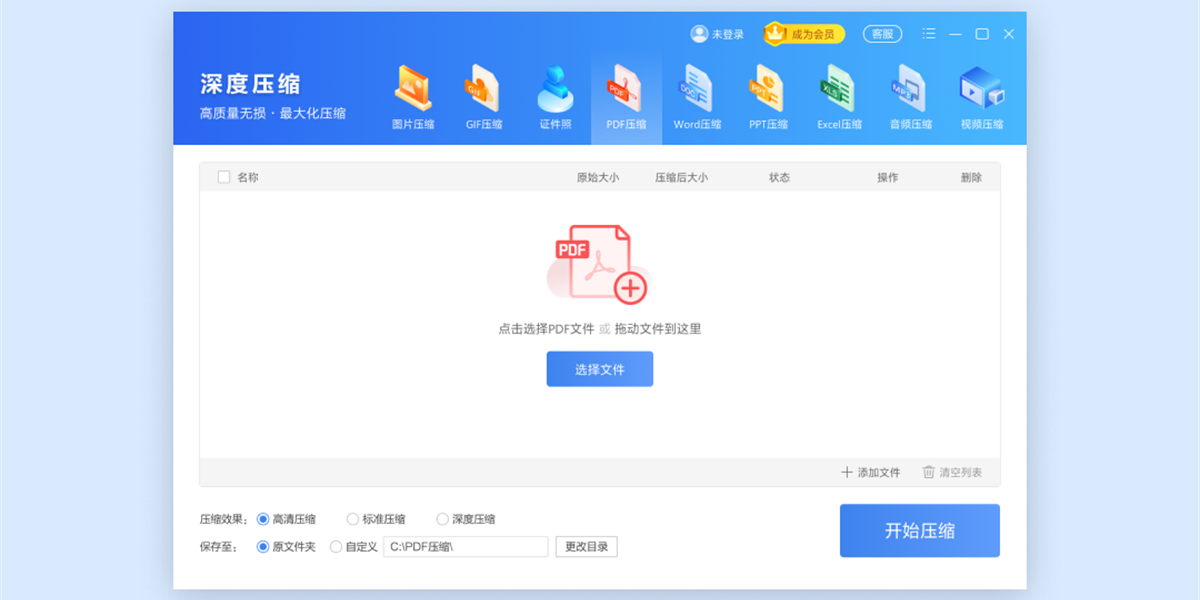Close the 深度压缩 window
The width and height of the screenshot is (1200, 600).
1009,34
